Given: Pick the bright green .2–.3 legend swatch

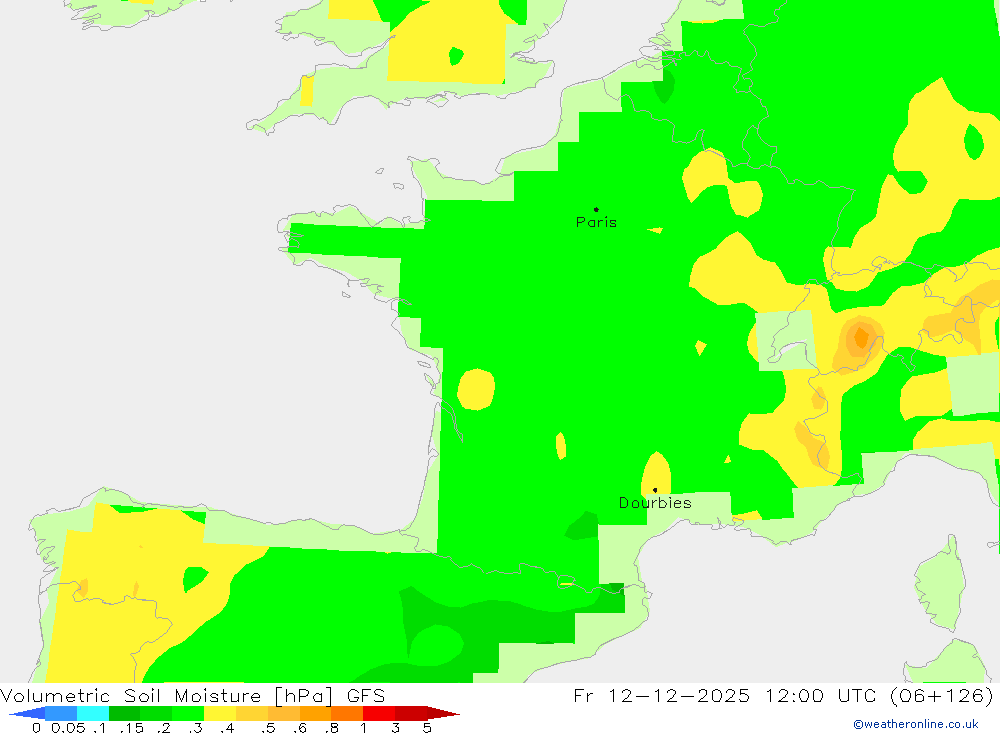Looking at the screenshot, I should click(188, 713).
